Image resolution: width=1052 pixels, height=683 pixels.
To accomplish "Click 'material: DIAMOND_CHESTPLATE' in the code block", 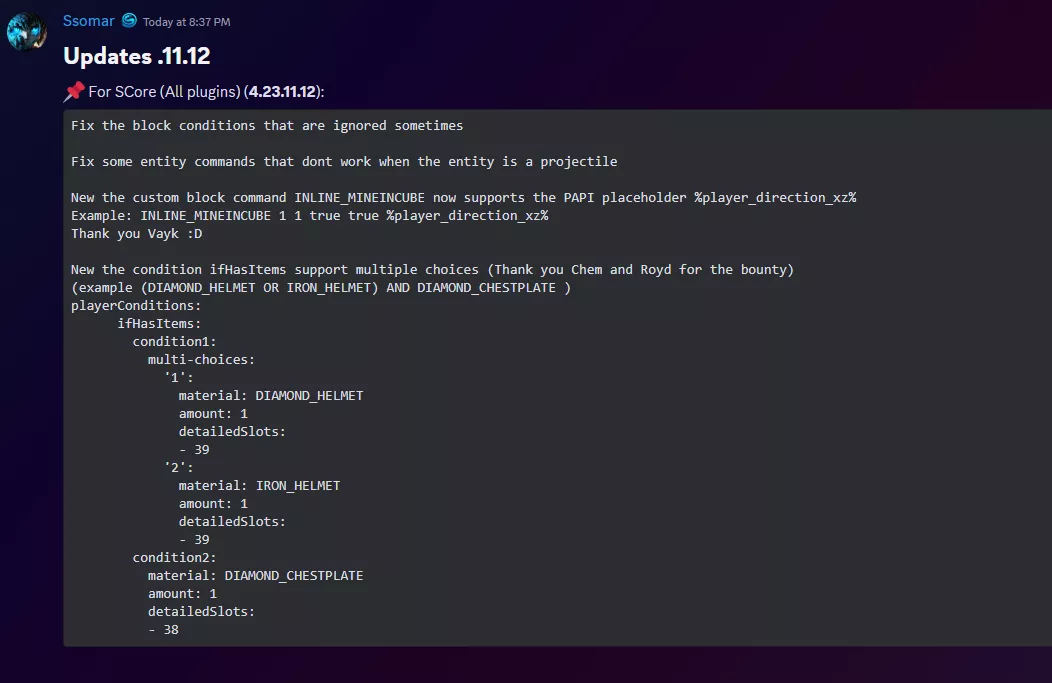I will click(x=255, y=576).
